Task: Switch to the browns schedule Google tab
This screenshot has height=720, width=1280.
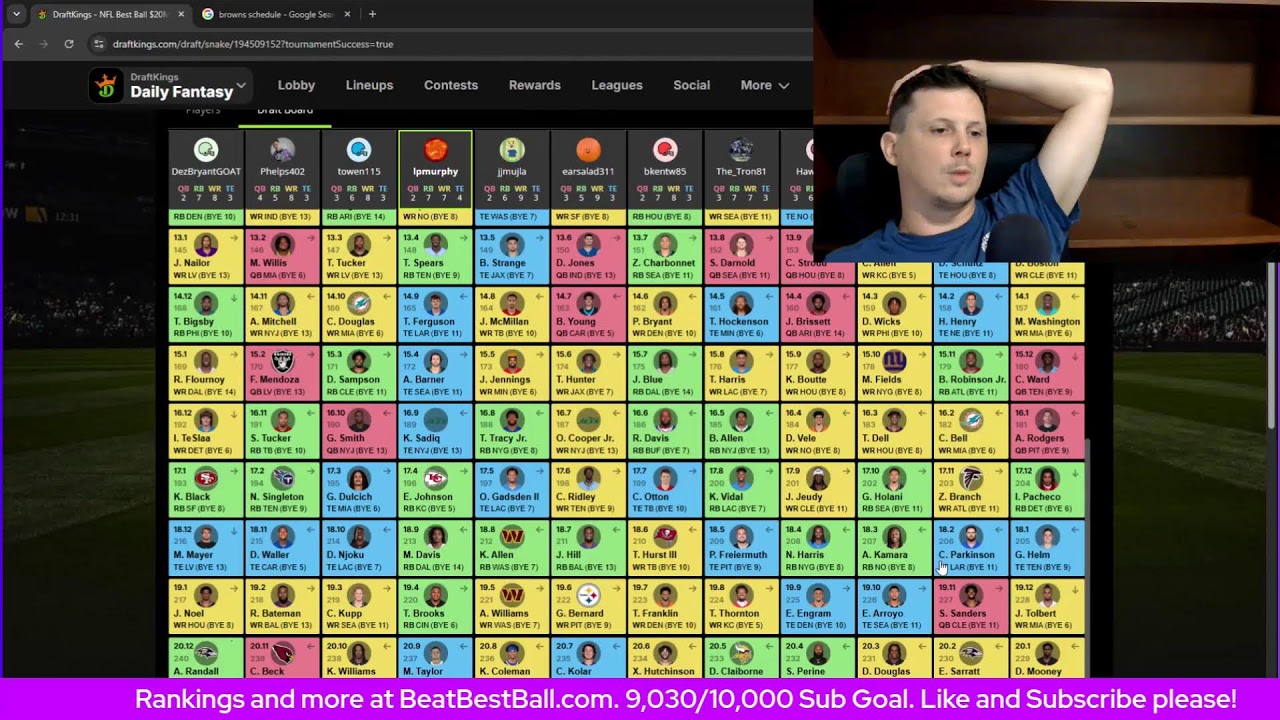Action: 277,14
